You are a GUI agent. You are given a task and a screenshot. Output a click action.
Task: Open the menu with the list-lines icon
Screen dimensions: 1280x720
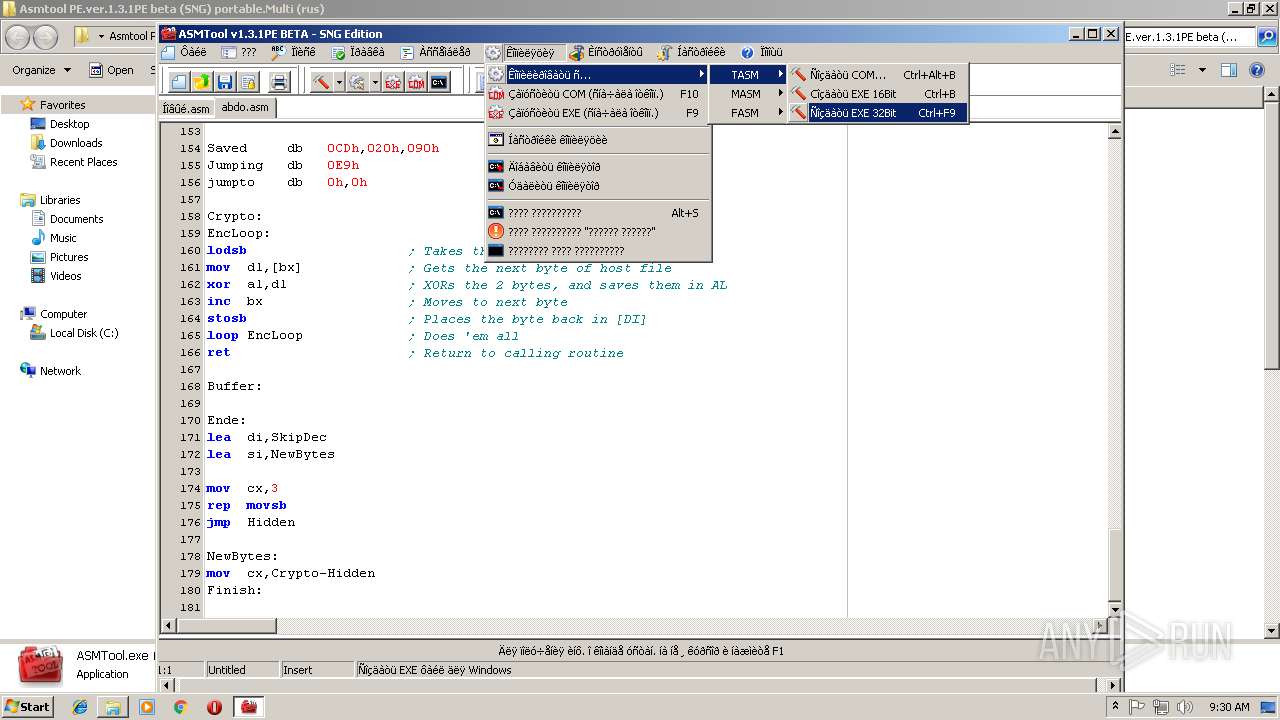(436, 52)
